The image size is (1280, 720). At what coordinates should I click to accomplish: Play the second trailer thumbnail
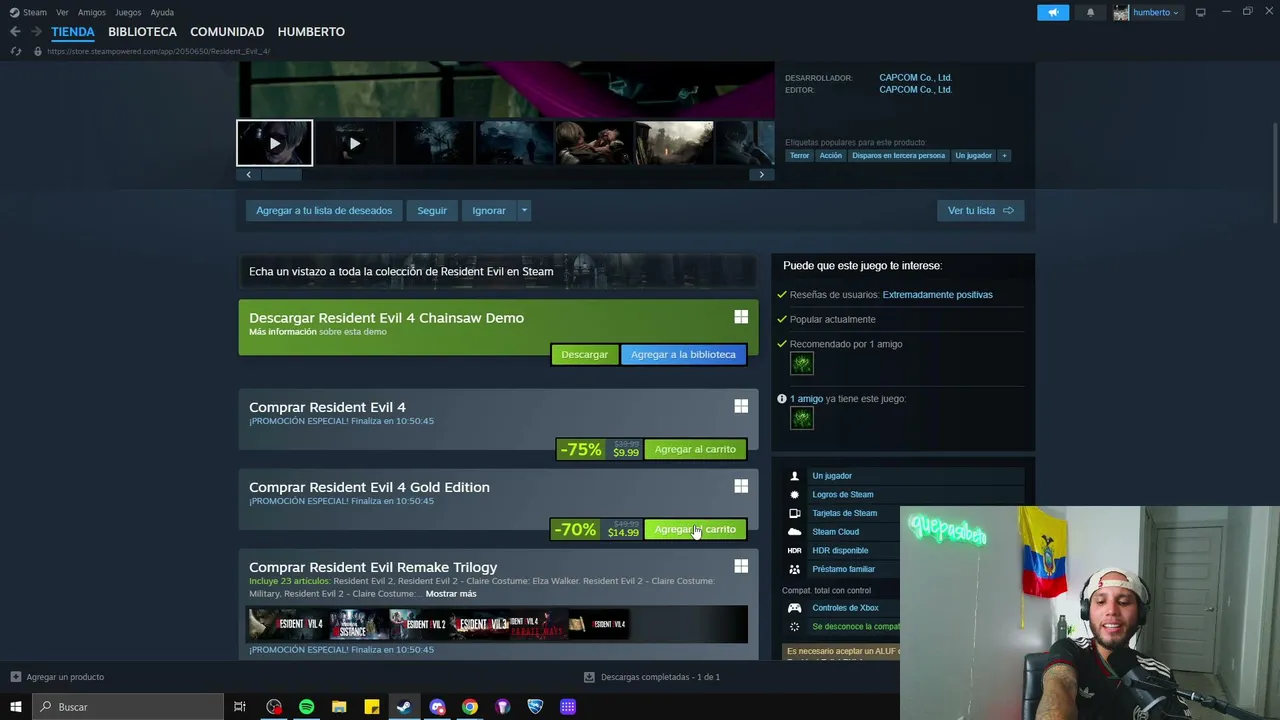tap(354, 143)
